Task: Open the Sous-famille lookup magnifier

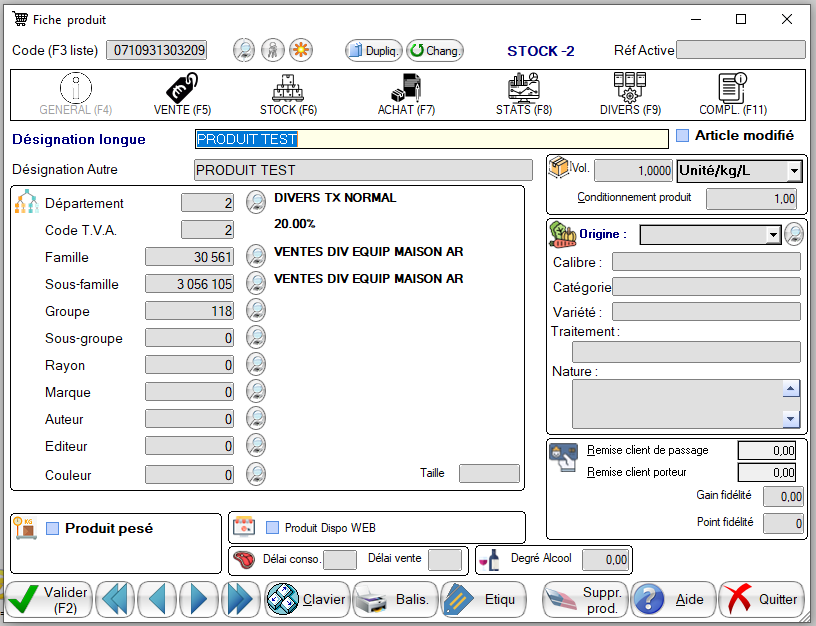Action: (255, 284)
